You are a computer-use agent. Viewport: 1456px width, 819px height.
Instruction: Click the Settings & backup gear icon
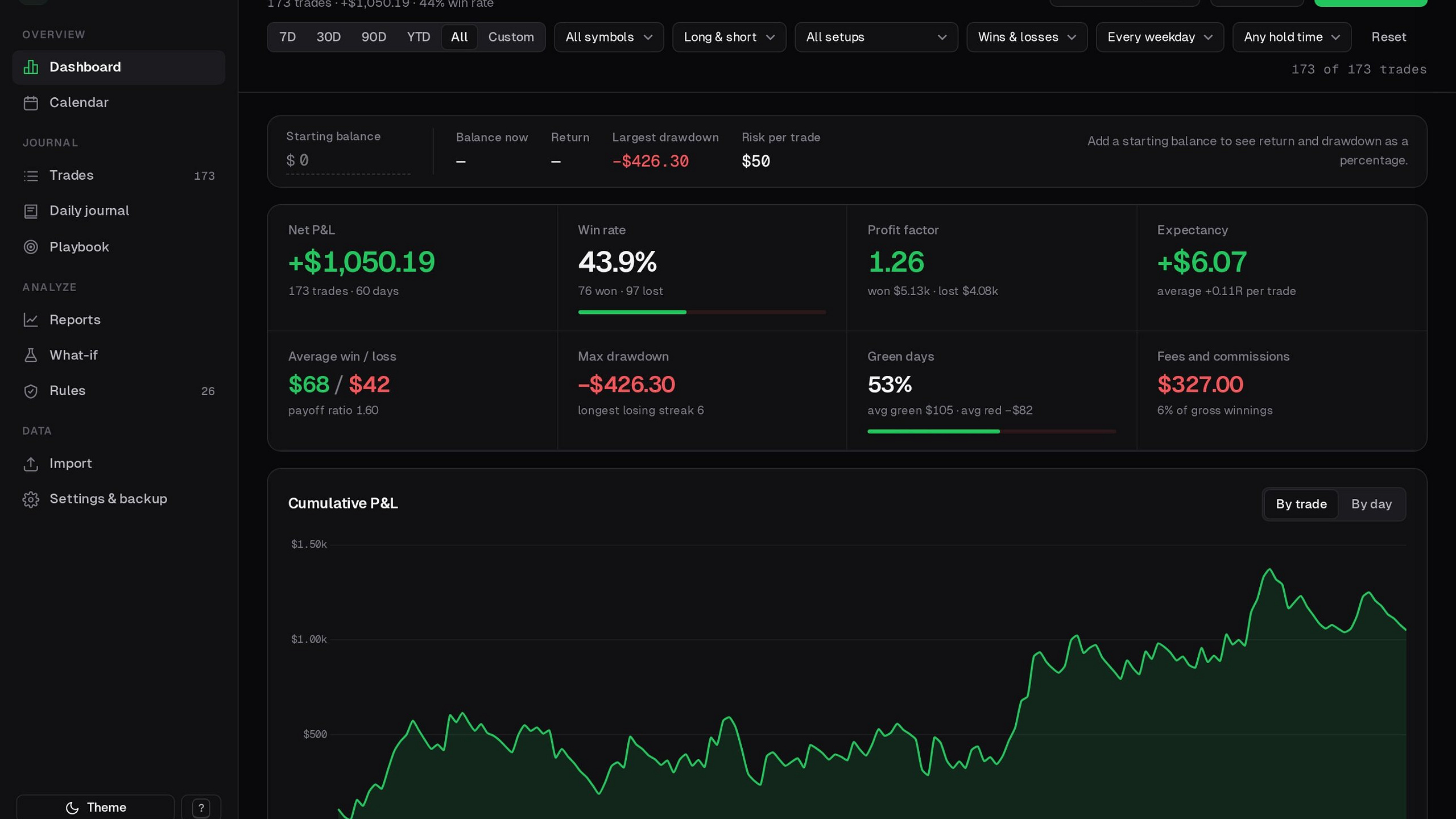[x=31, y=499]
